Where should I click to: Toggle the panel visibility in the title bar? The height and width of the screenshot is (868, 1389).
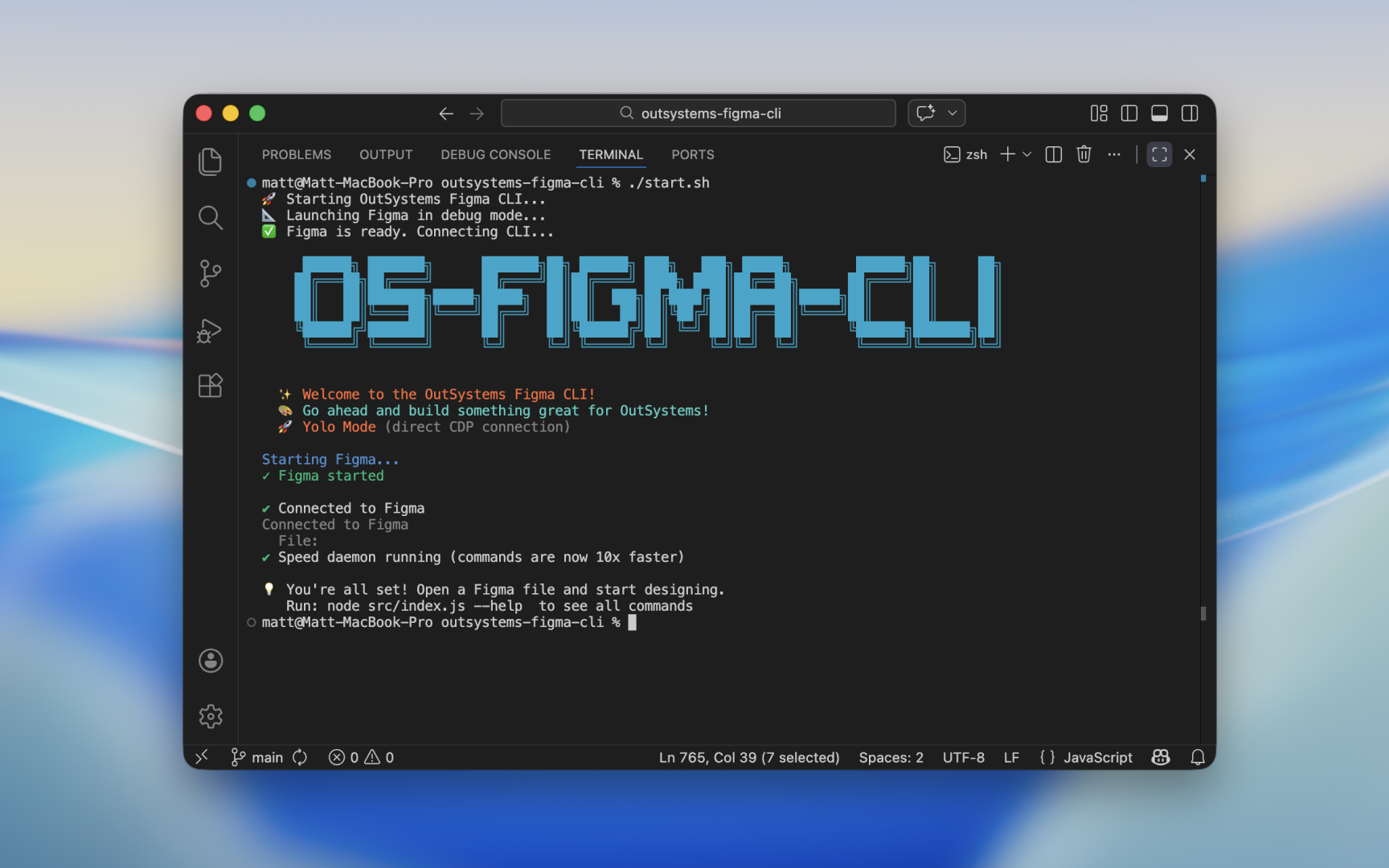tap(1159, 113)
